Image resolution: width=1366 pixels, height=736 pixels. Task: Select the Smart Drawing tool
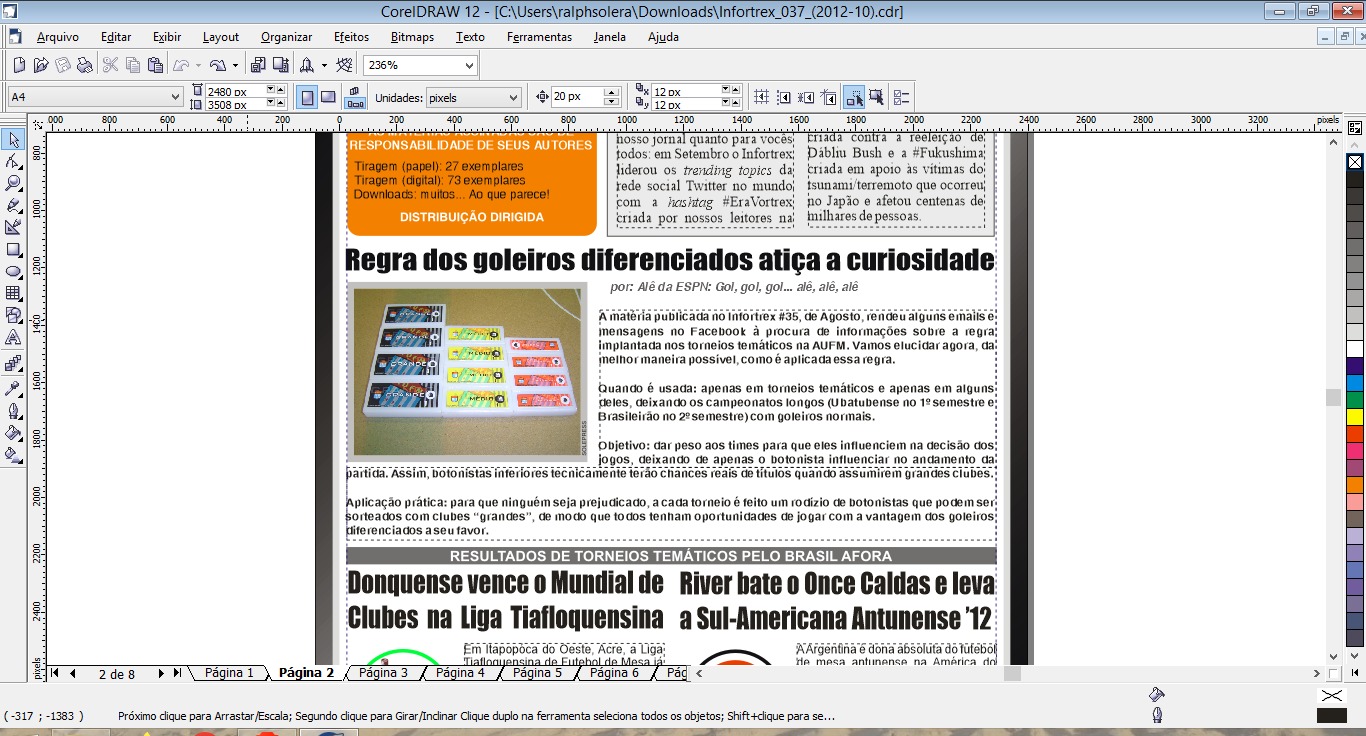click(x=13, y=228)
